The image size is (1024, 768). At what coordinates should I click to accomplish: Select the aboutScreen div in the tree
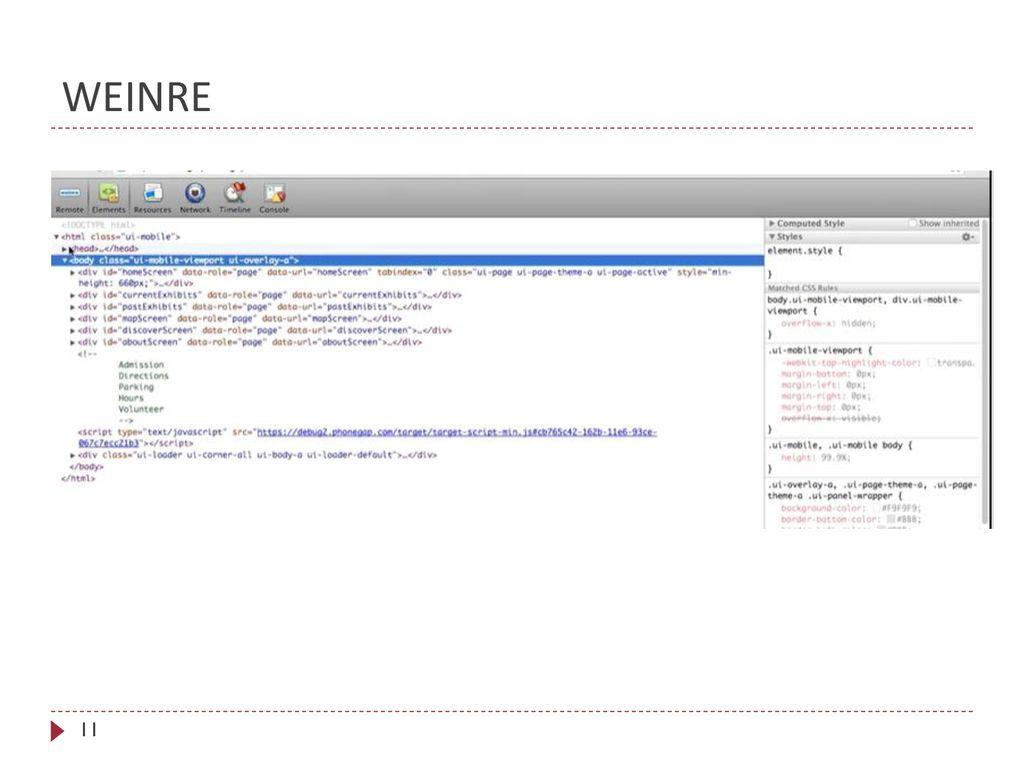248,343
